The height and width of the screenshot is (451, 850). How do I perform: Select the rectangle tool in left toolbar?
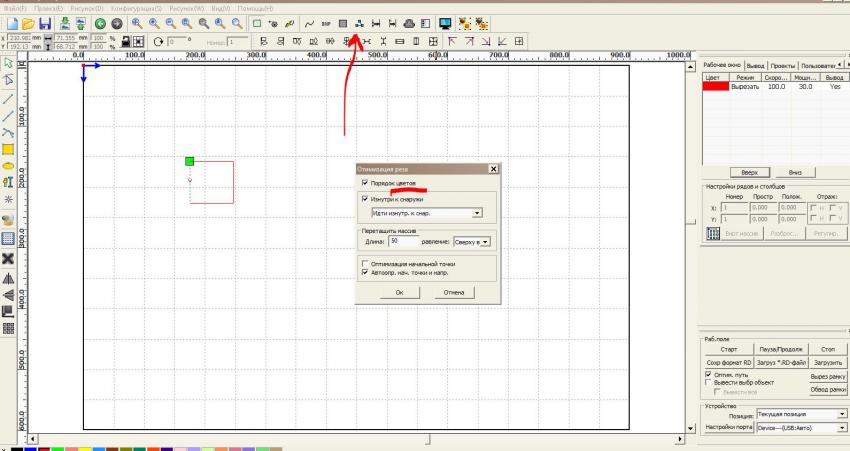[x=8, y=149]
